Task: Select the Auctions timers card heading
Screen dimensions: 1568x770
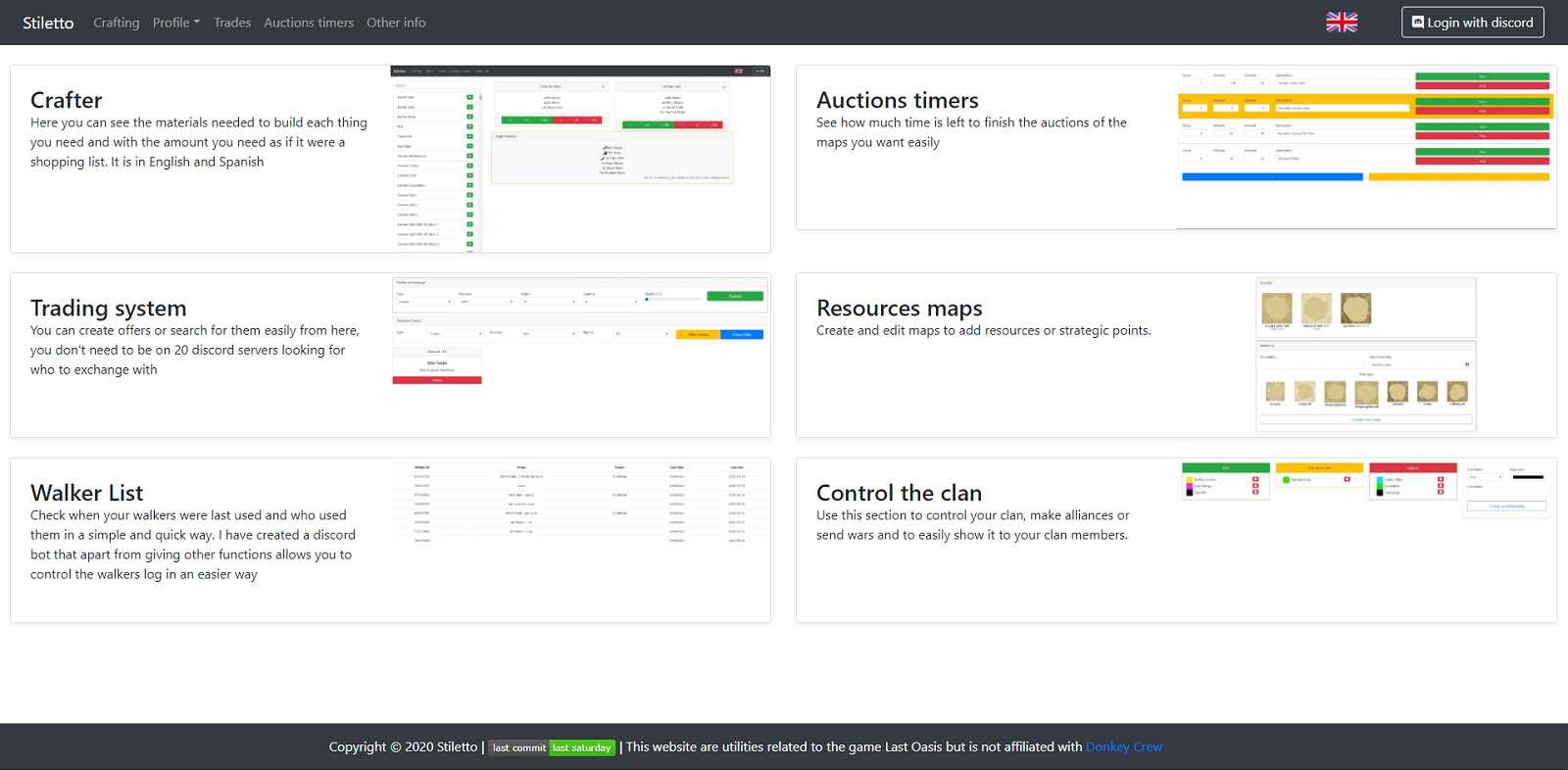Action: point(898,100)
